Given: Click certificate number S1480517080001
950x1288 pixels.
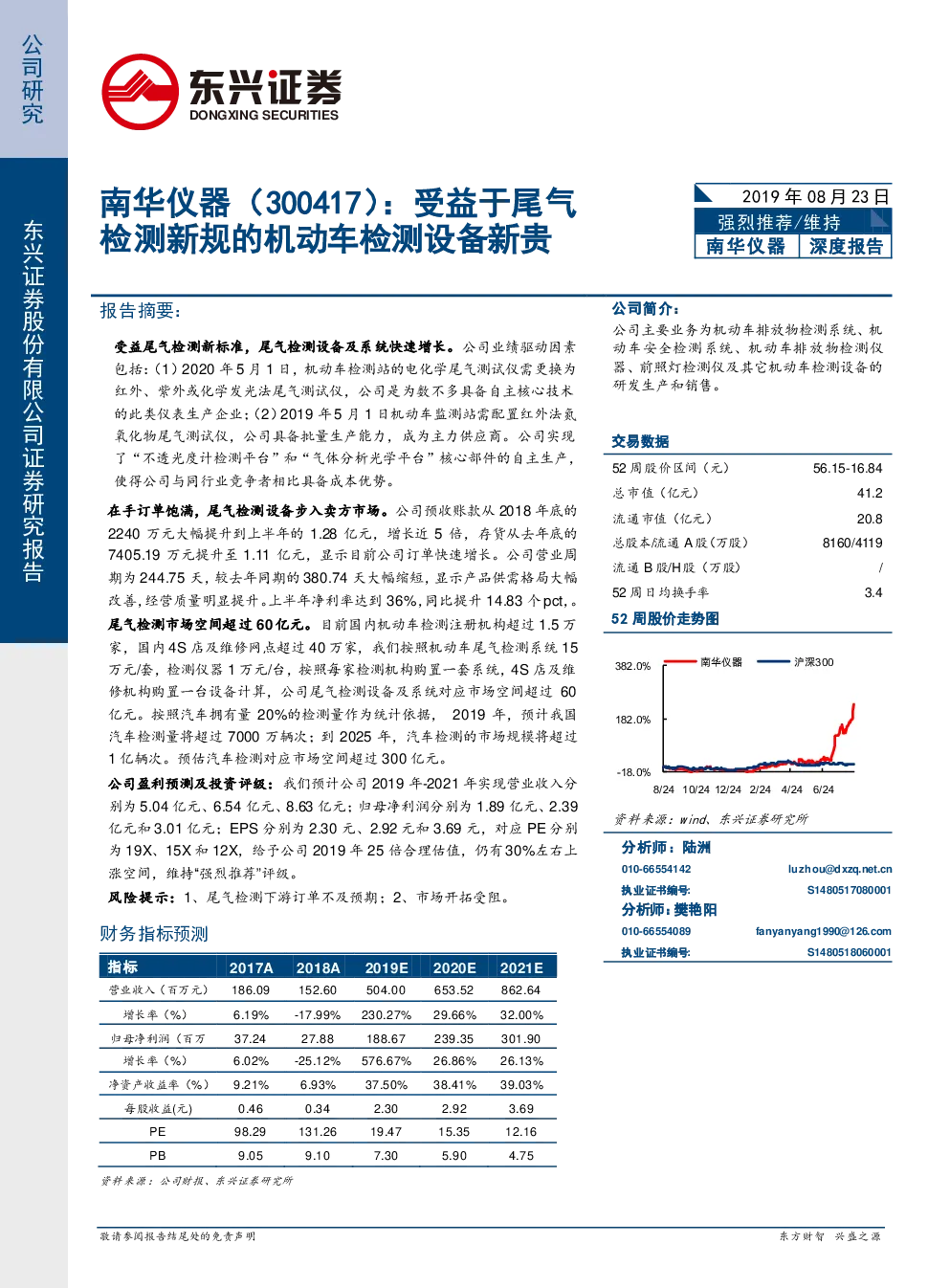Looking at the screenshot, I should click(x=850, y=890).
